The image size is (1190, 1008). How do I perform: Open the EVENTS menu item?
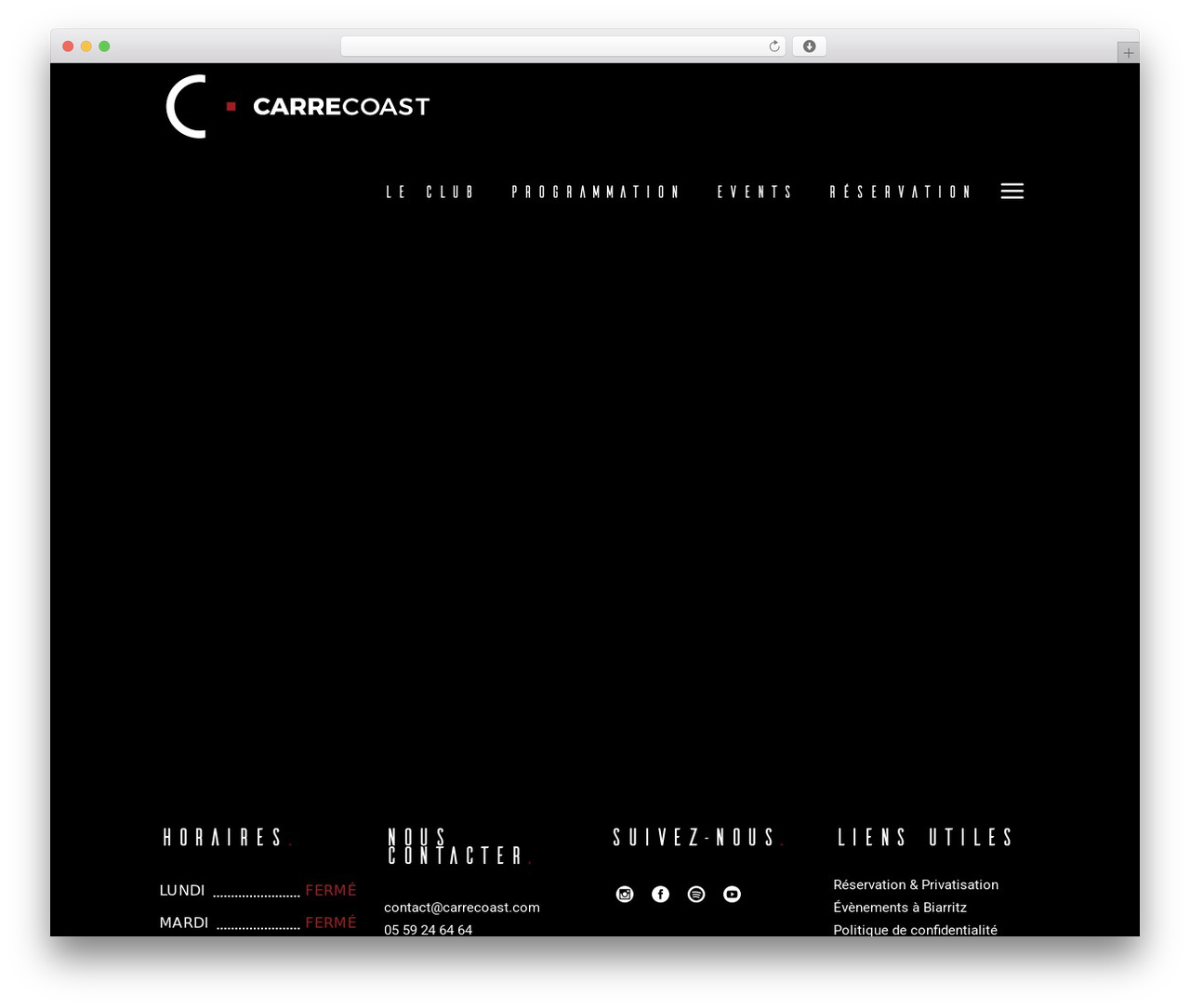pos(755,192)
